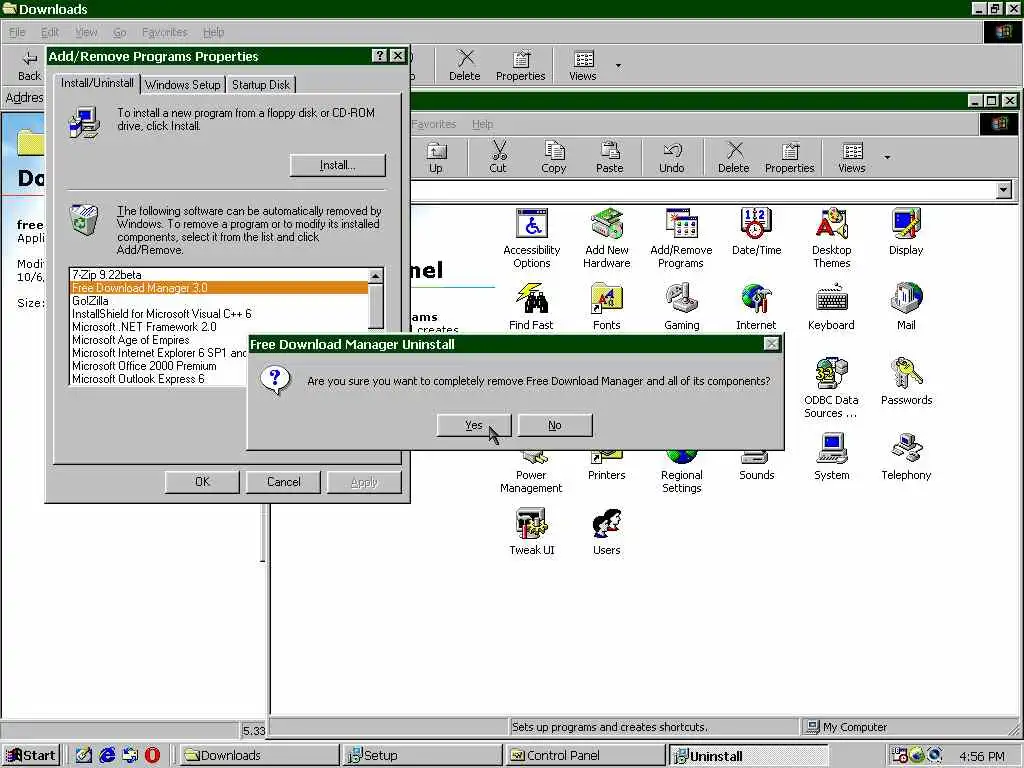Screen dimensions: 1024x768
Task: Click Paste in Control Panel toolbar
Action: click(x=609, y=157)
